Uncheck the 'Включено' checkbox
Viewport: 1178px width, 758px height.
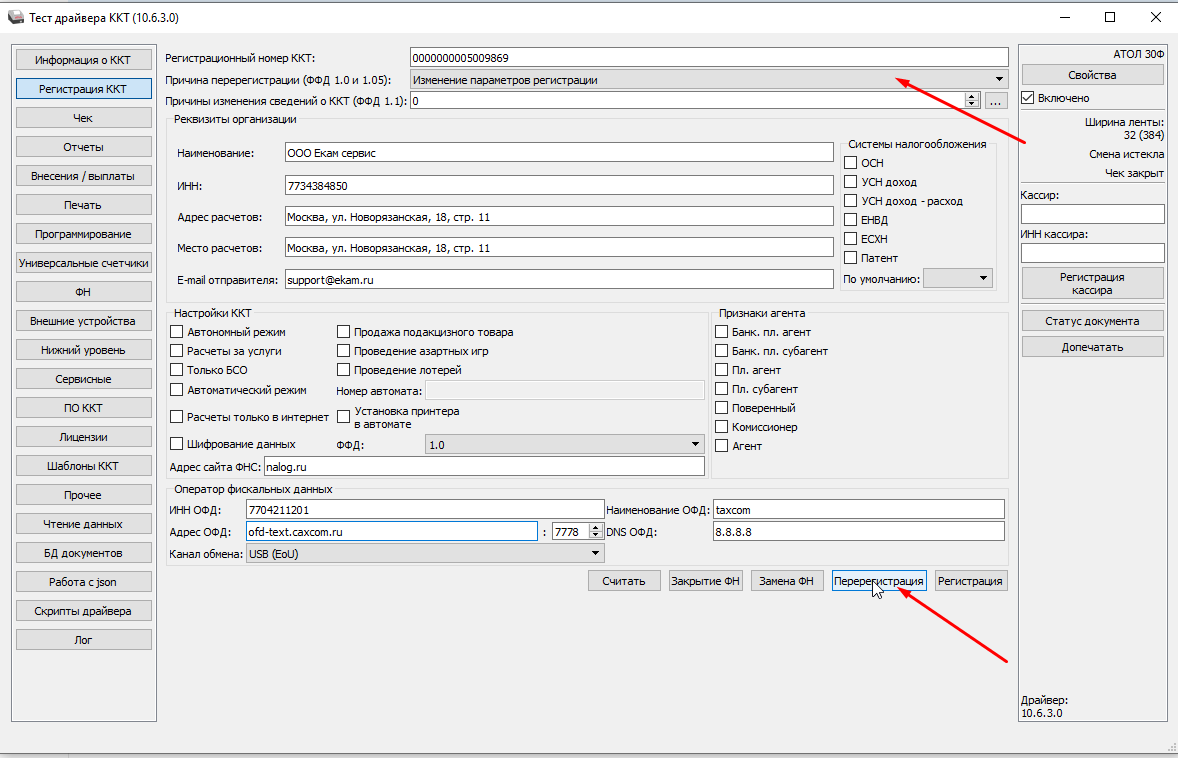click(1028, 98)
